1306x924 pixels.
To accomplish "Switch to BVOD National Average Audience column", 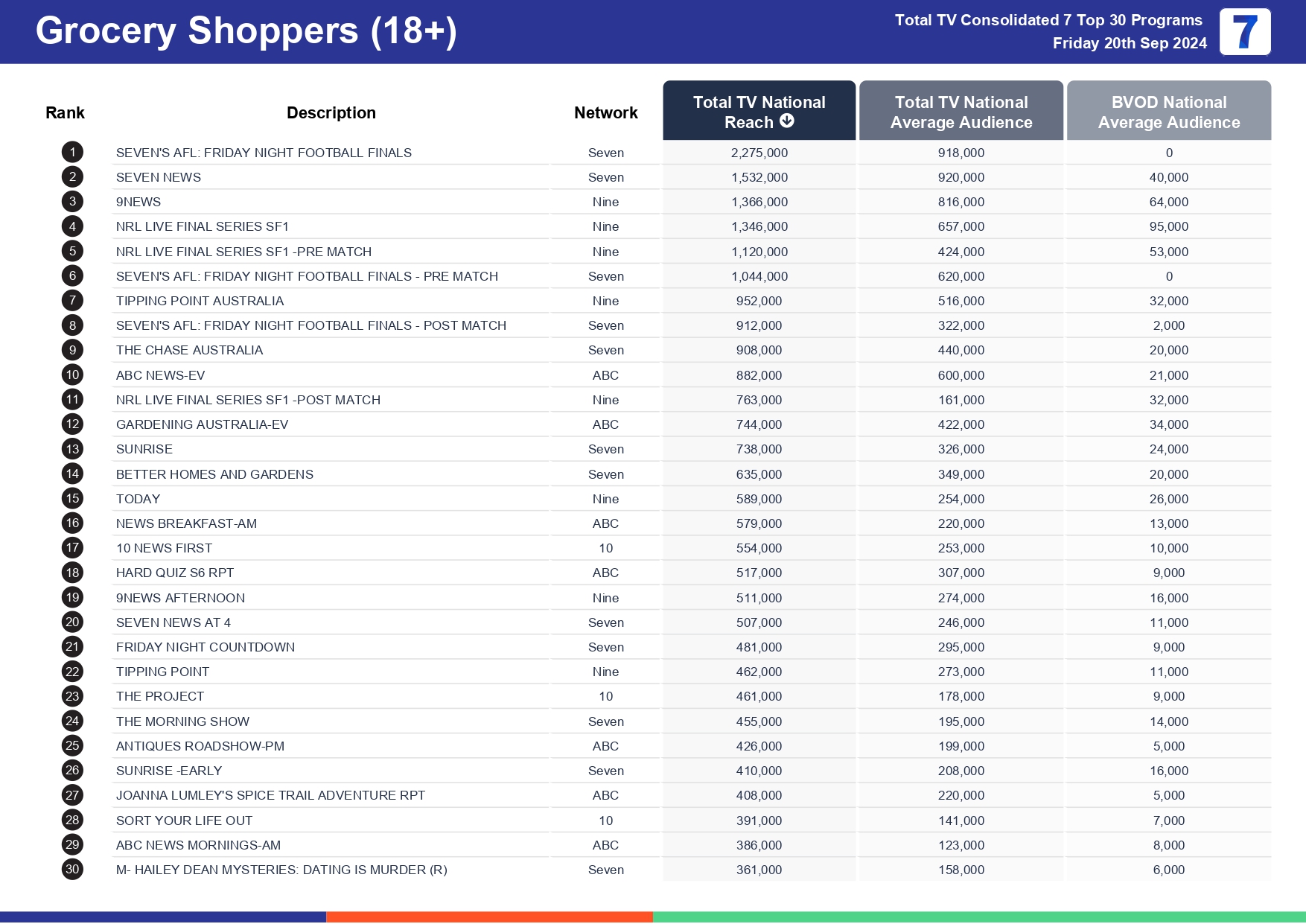I will 1168,112.
